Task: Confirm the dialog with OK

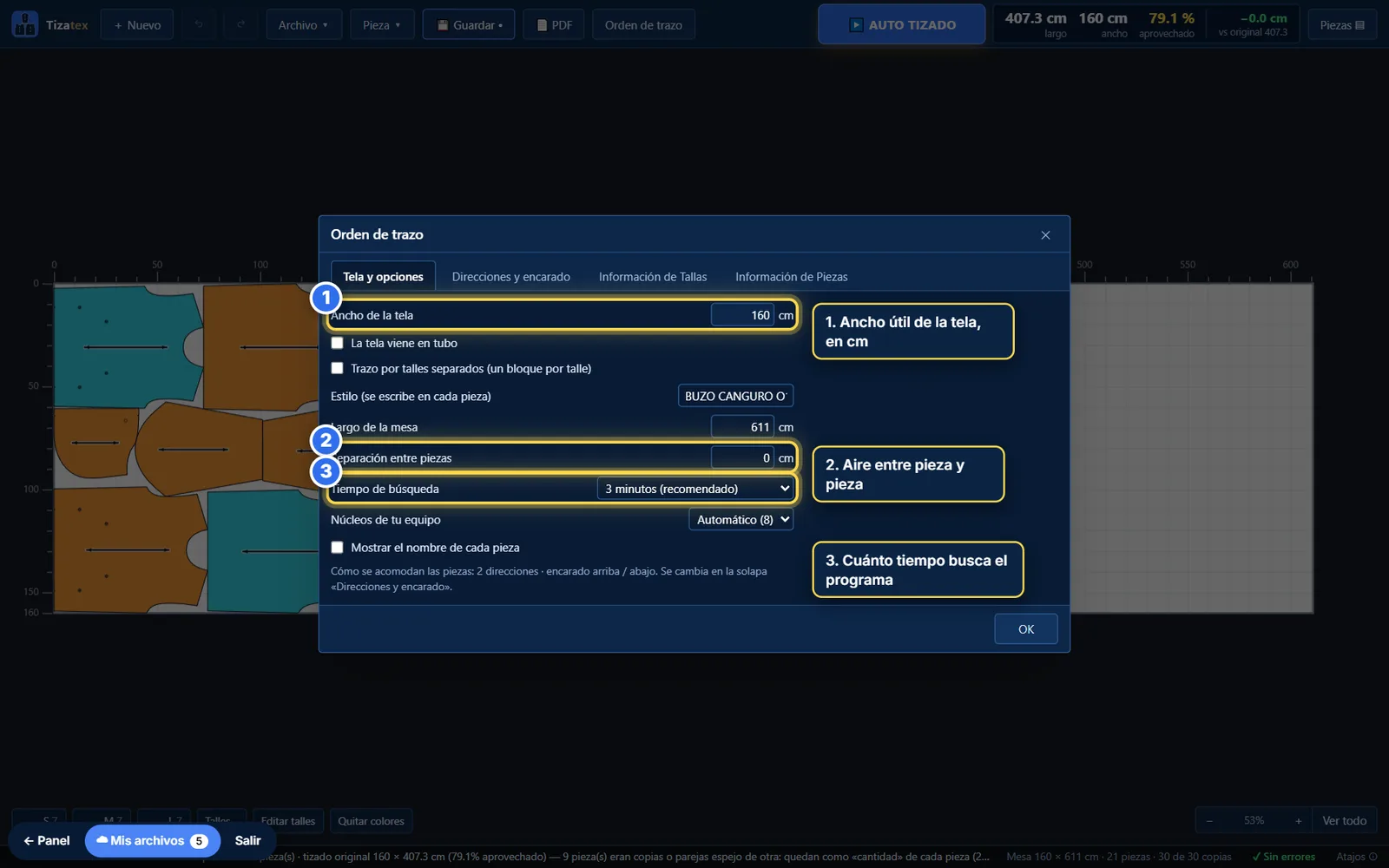Action: pos(1026,629)
